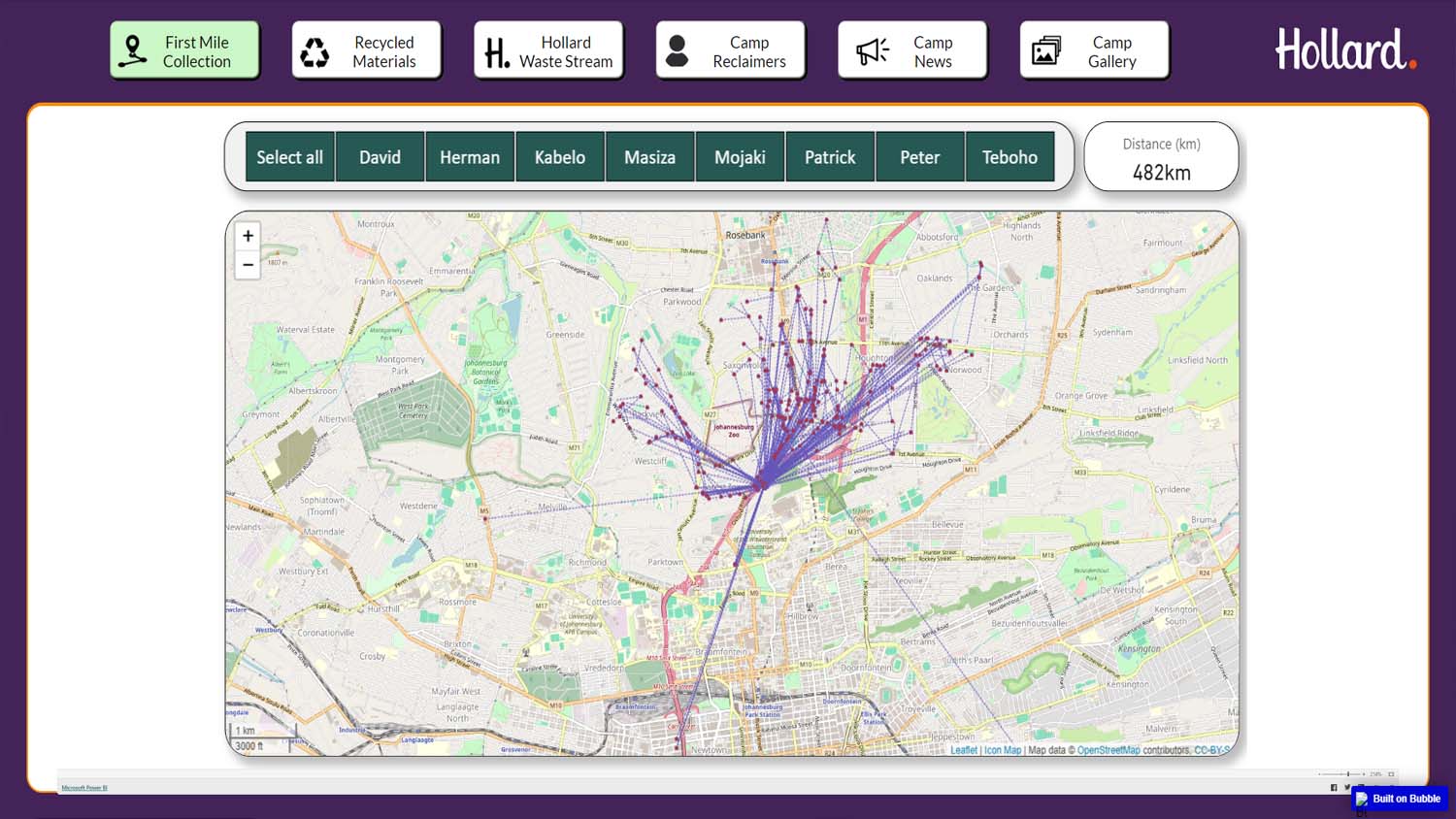Viewport: 1456px width, 819px height.
Task: Filter the map by Mojaki
Action: click(740, 157)
